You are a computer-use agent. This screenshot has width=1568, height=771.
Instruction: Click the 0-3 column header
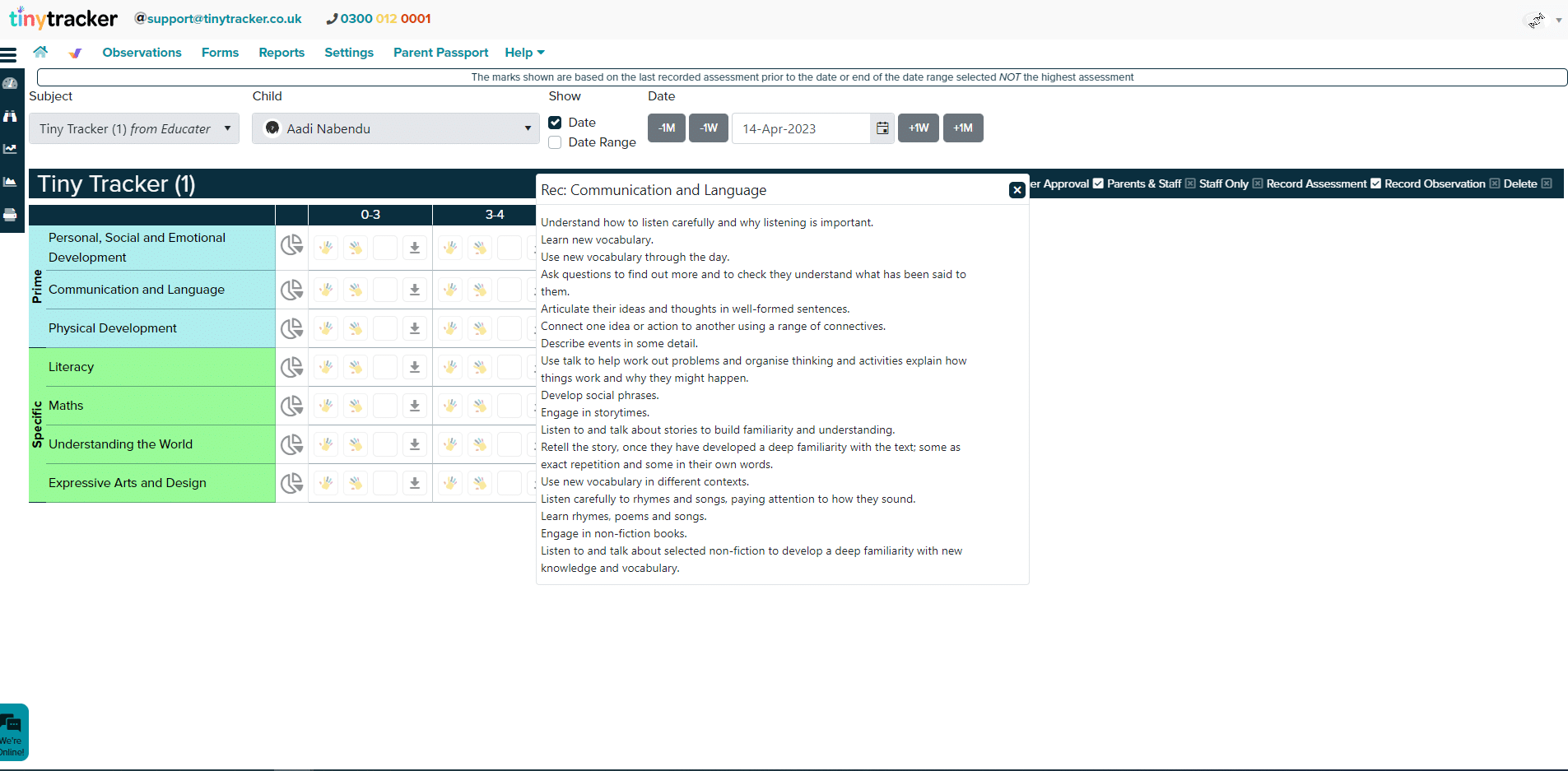click(370, 215)
